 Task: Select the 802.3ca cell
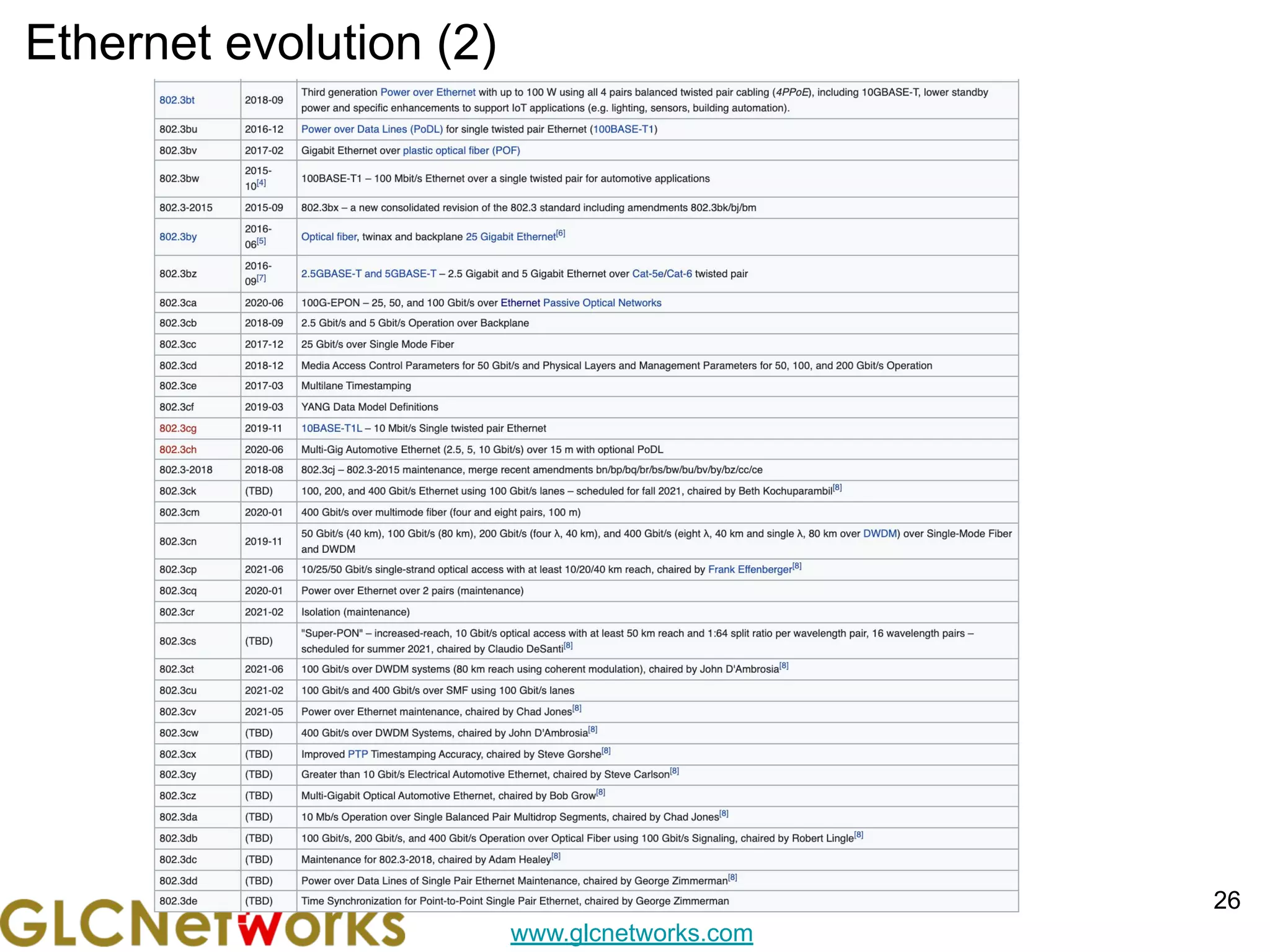197,302
